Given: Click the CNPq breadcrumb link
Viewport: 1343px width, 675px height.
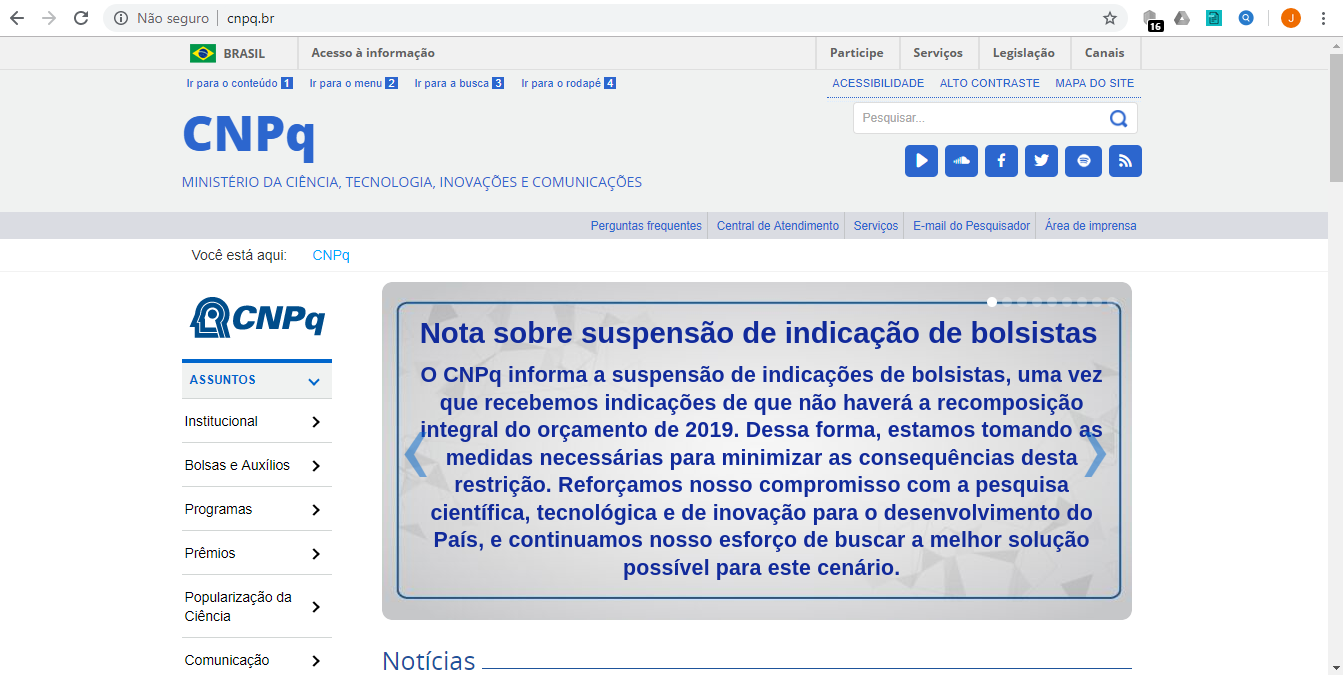Looking at the screenshot, I should tap(331, 255).
